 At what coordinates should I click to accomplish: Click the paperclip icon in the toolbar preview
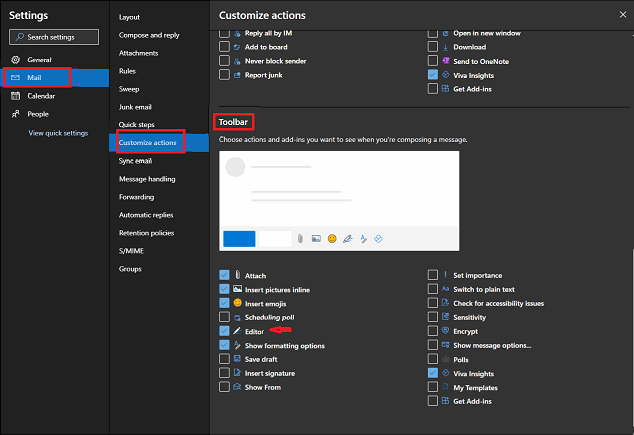pos(300,239)
